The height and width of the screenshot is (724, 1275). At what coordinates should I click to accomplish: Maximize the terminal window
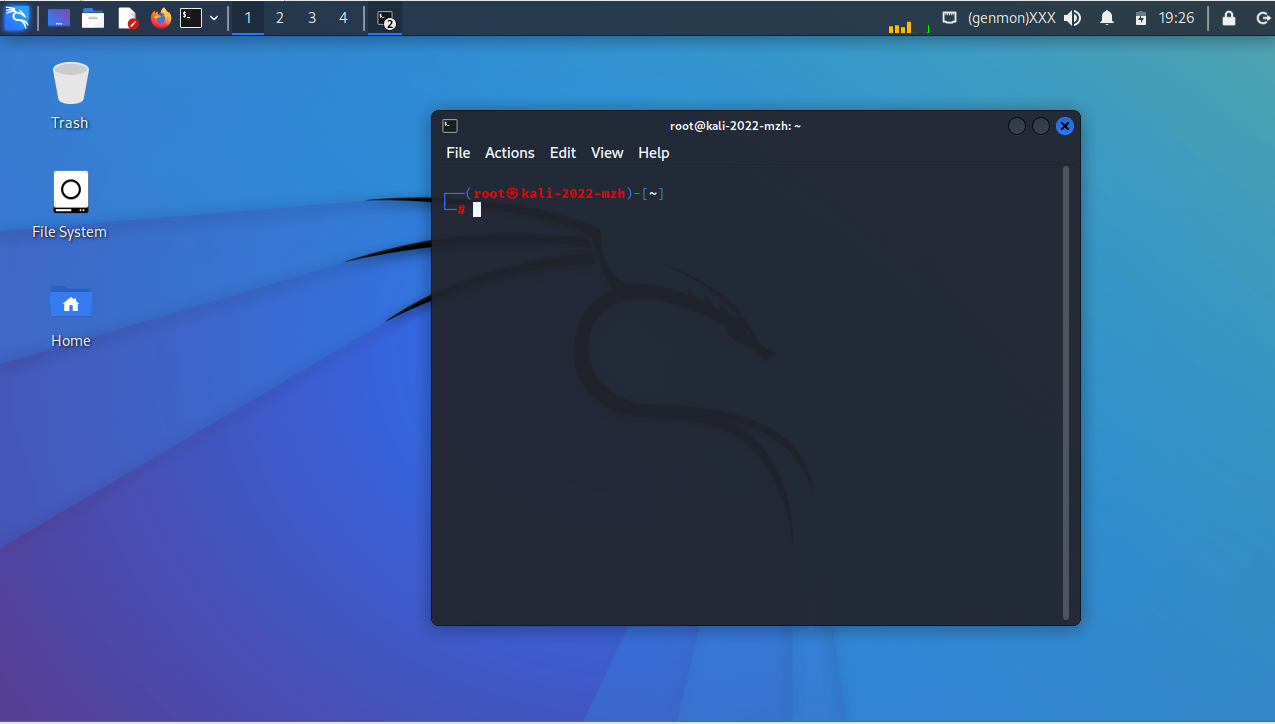[x=1041, y=126]
